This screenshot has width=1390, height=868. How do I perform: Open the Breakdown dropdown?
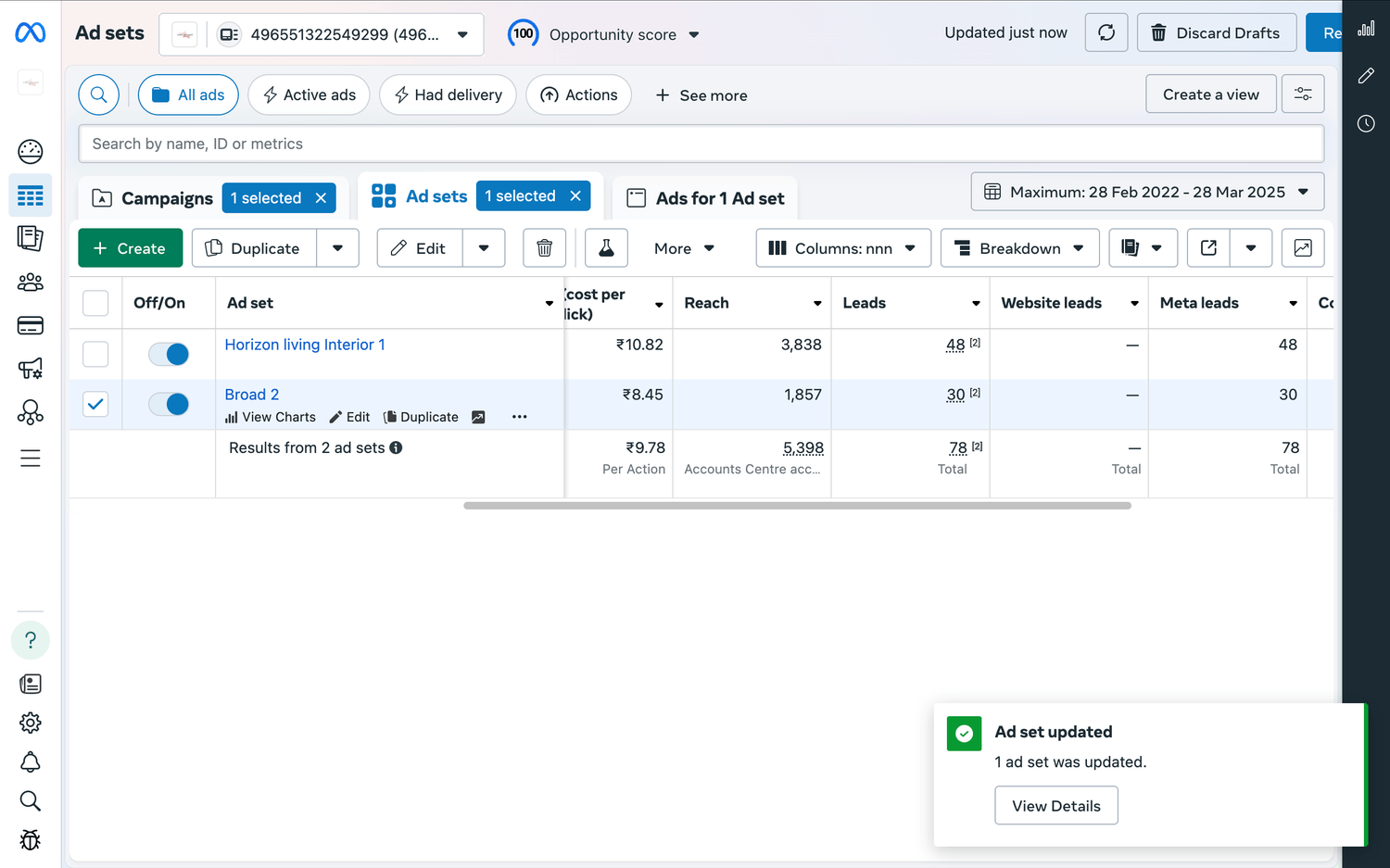[1019, 248]
